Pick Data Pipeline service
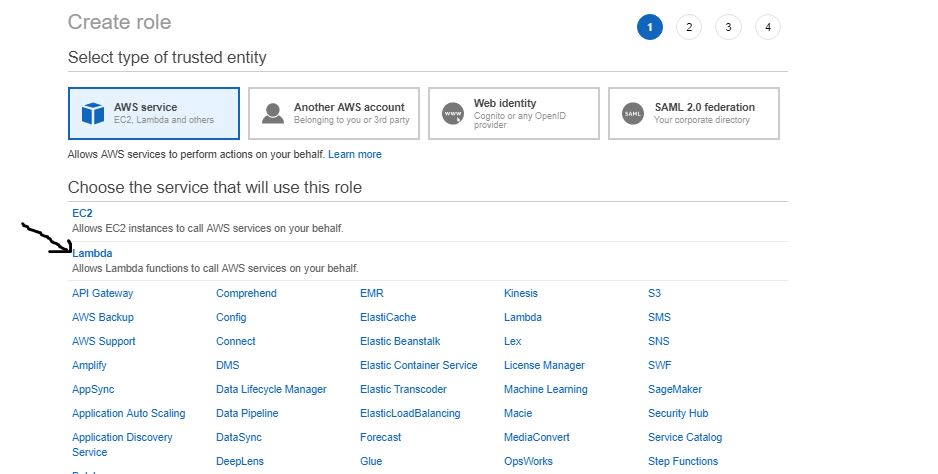Image resolution: width=938 pixels, height=474 pixels. 247,413
